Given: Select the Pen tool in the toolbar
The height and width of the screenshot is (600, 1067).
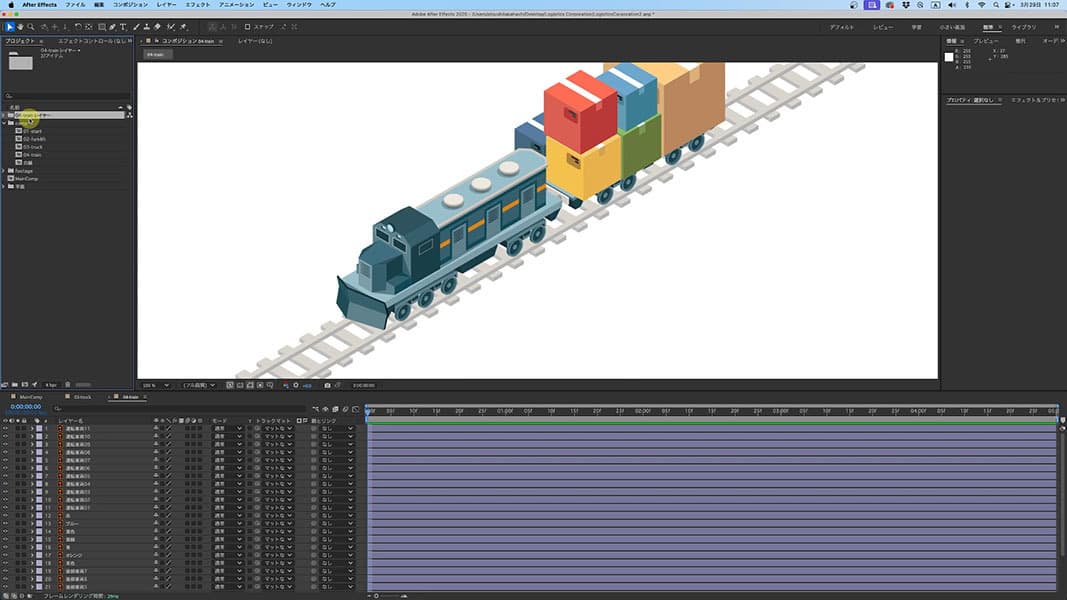Looking at the screenshot, I should click(112, 27).
